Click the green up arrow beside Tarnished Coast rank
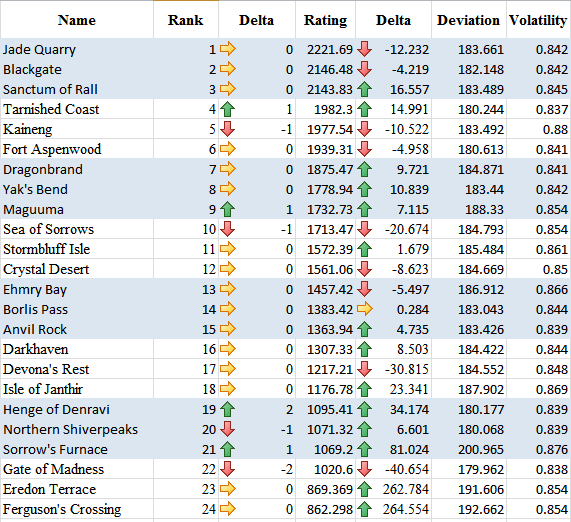This screenshot has width=571, height=522. coord(228,109)
